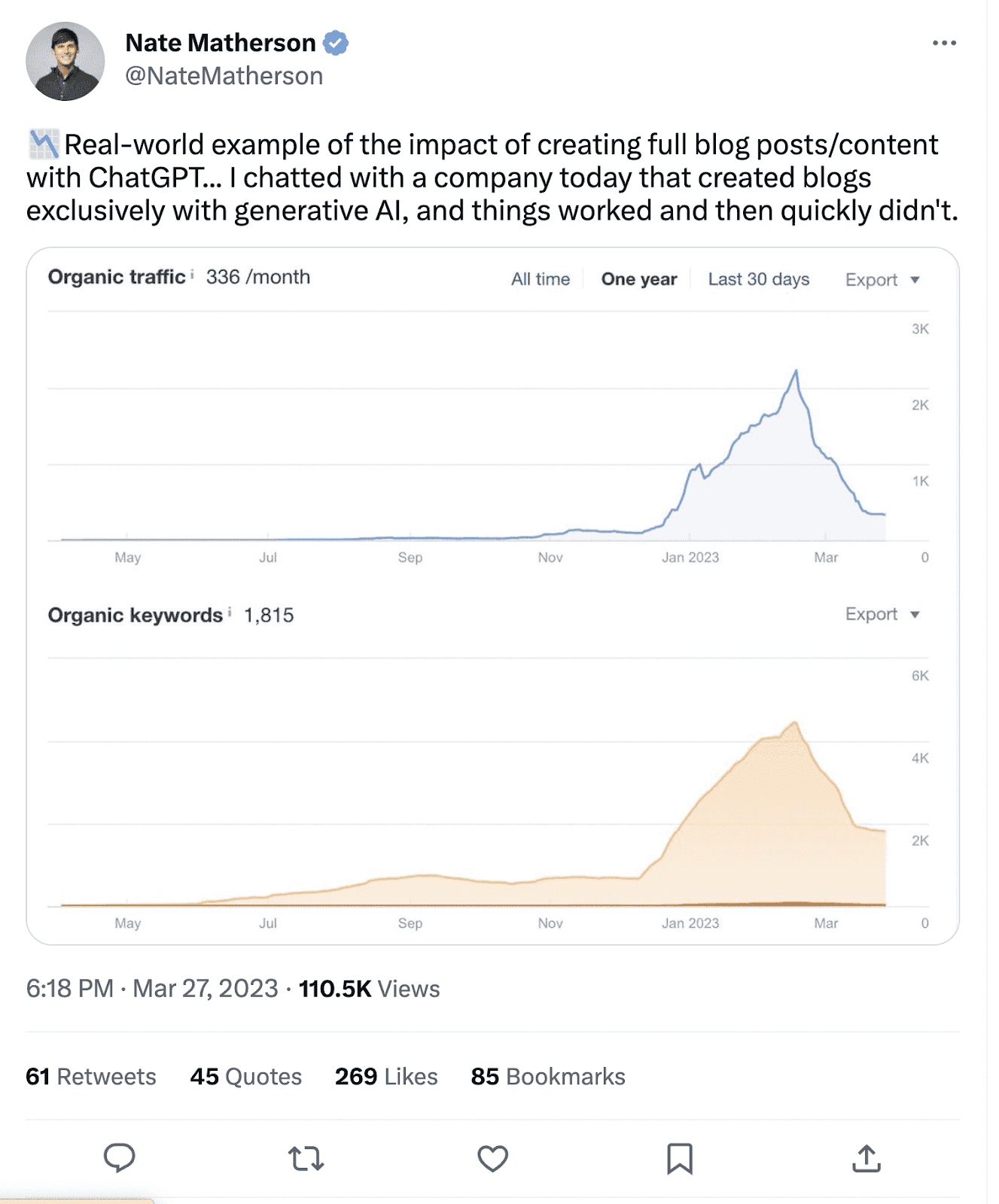Open the three-dot more options menu

point(944,43)
